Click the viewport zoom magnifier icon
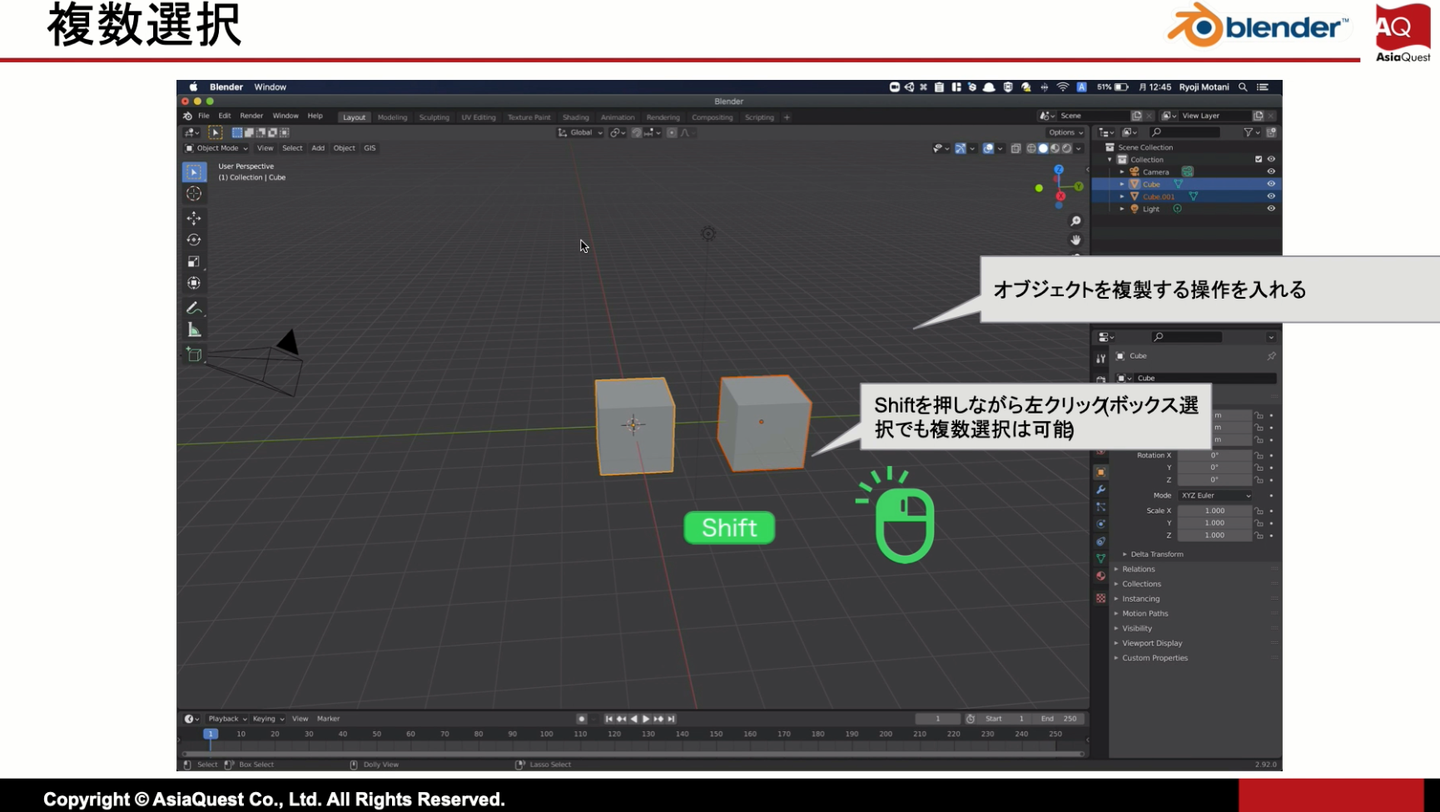 click(1076, 221)
